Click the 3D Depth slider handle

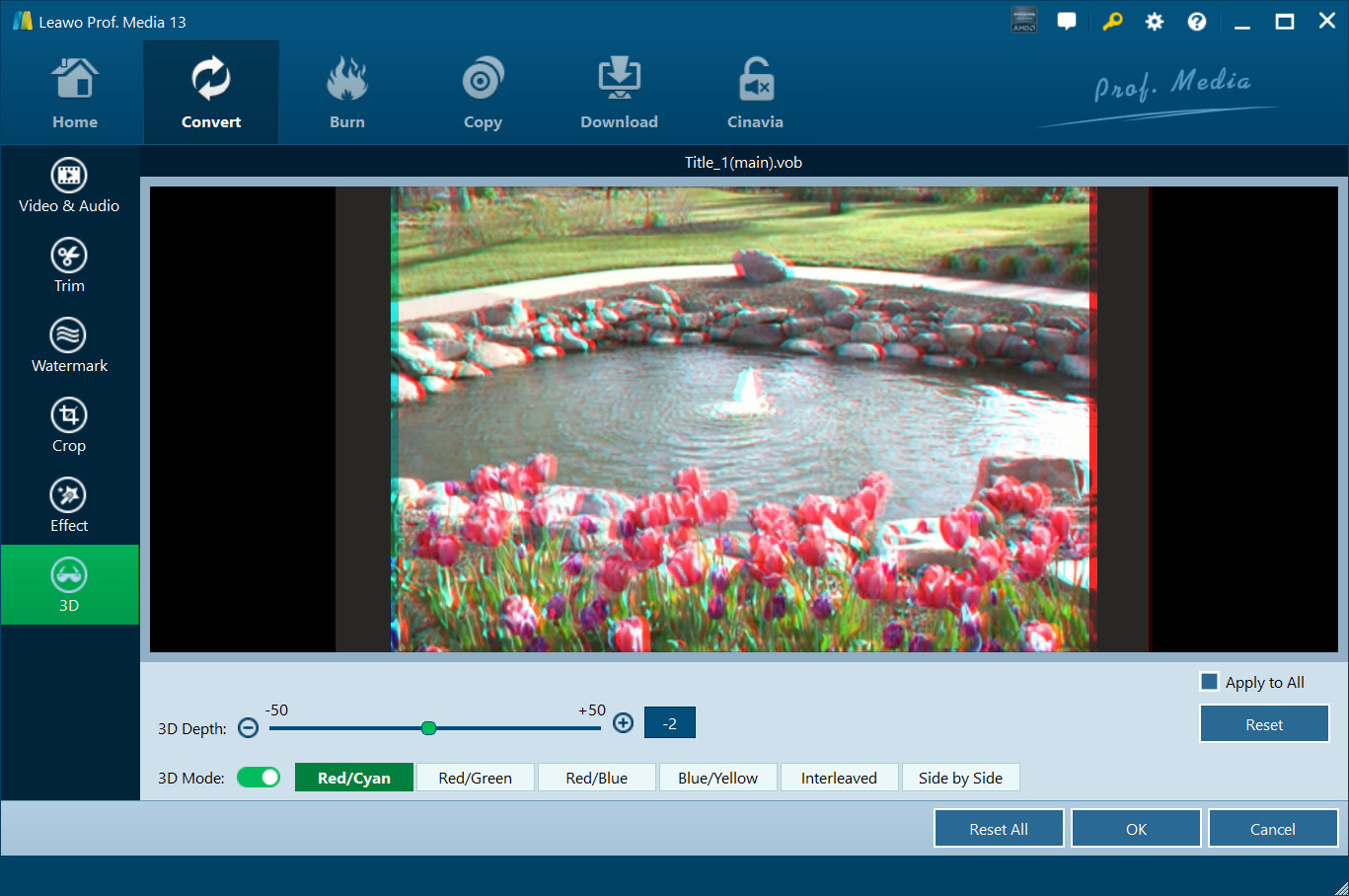[x=428, y=728]
